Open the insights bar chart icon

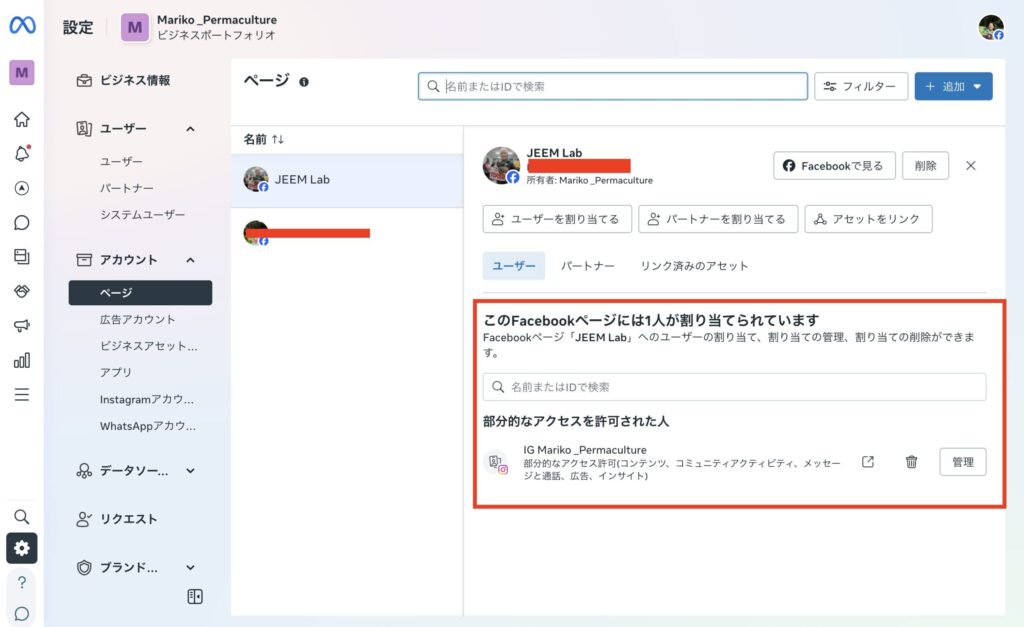(21, 360)
